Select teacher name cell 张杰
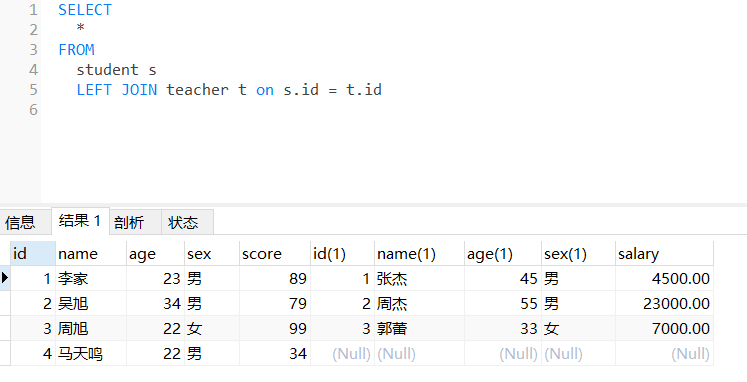 tap(419, 278)
